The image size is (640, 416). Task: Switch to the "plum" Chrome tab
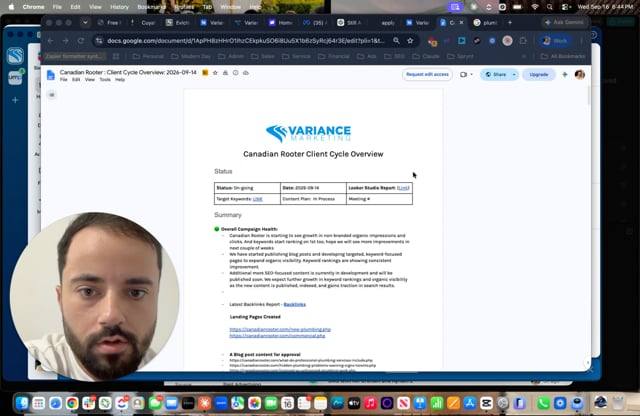[x=486, y=23]
